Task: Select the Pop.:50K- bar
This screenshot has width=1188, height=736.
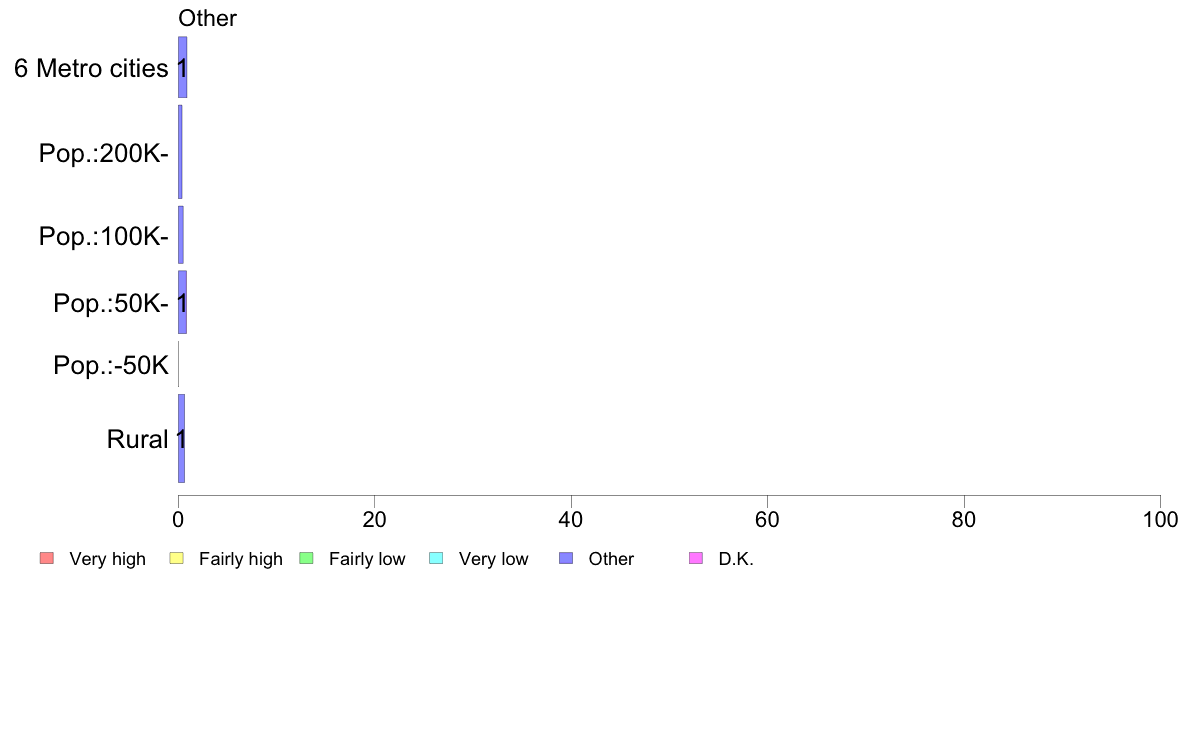Action: coord(183,302)
